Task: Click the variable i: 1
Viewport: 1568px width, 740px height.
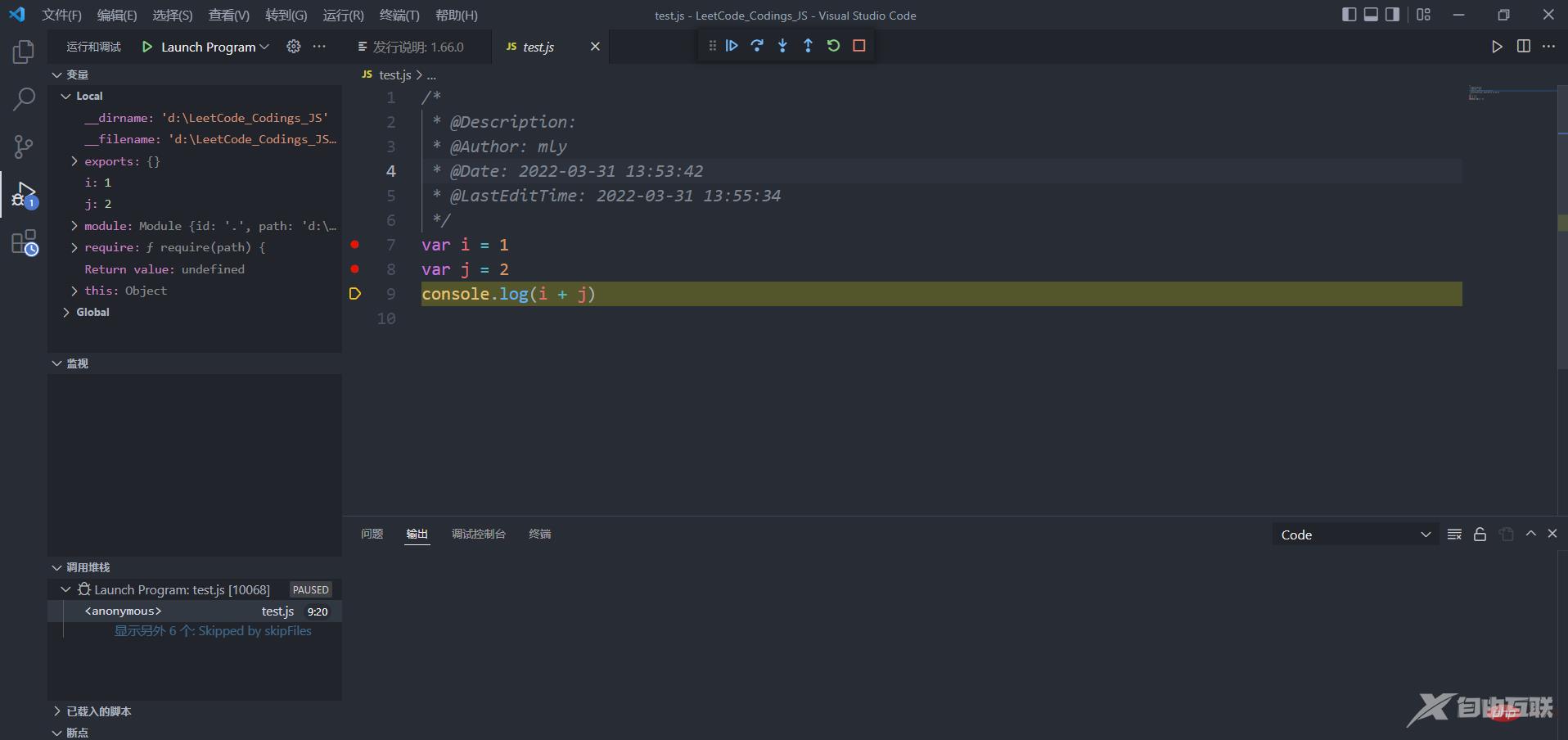Action: [97, 183]
